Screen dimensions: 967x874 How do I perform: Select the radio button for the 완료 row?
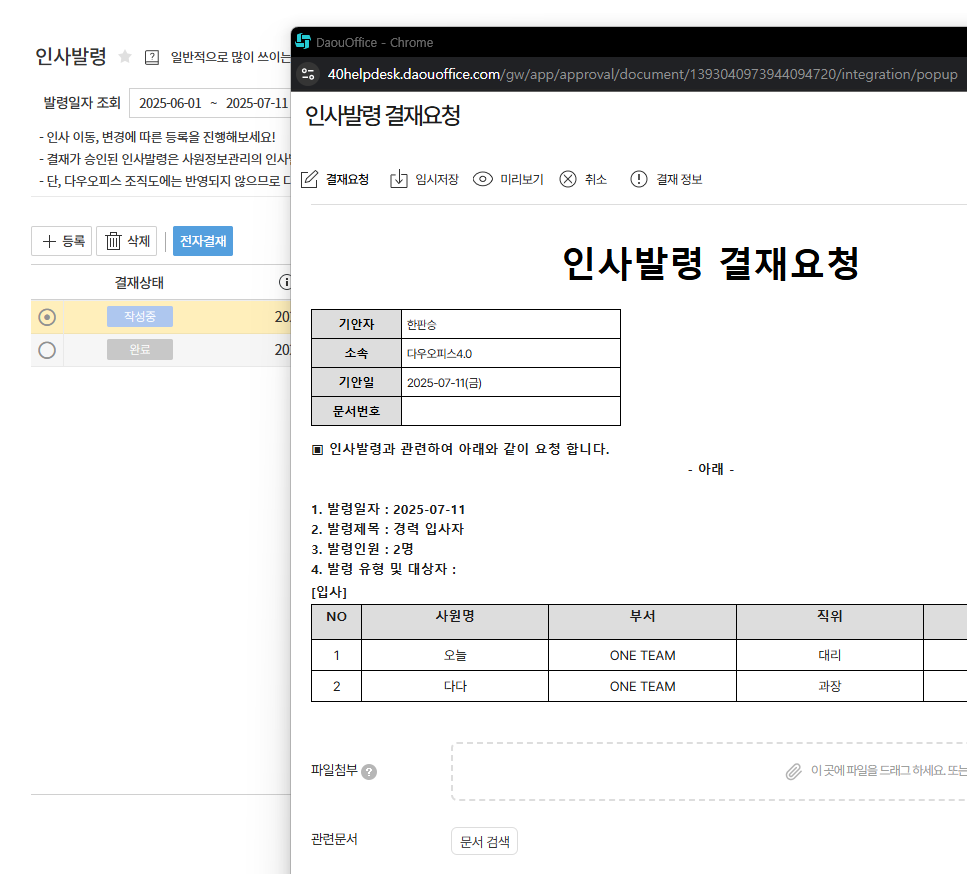pyautogui.click(x=47, y=350)
